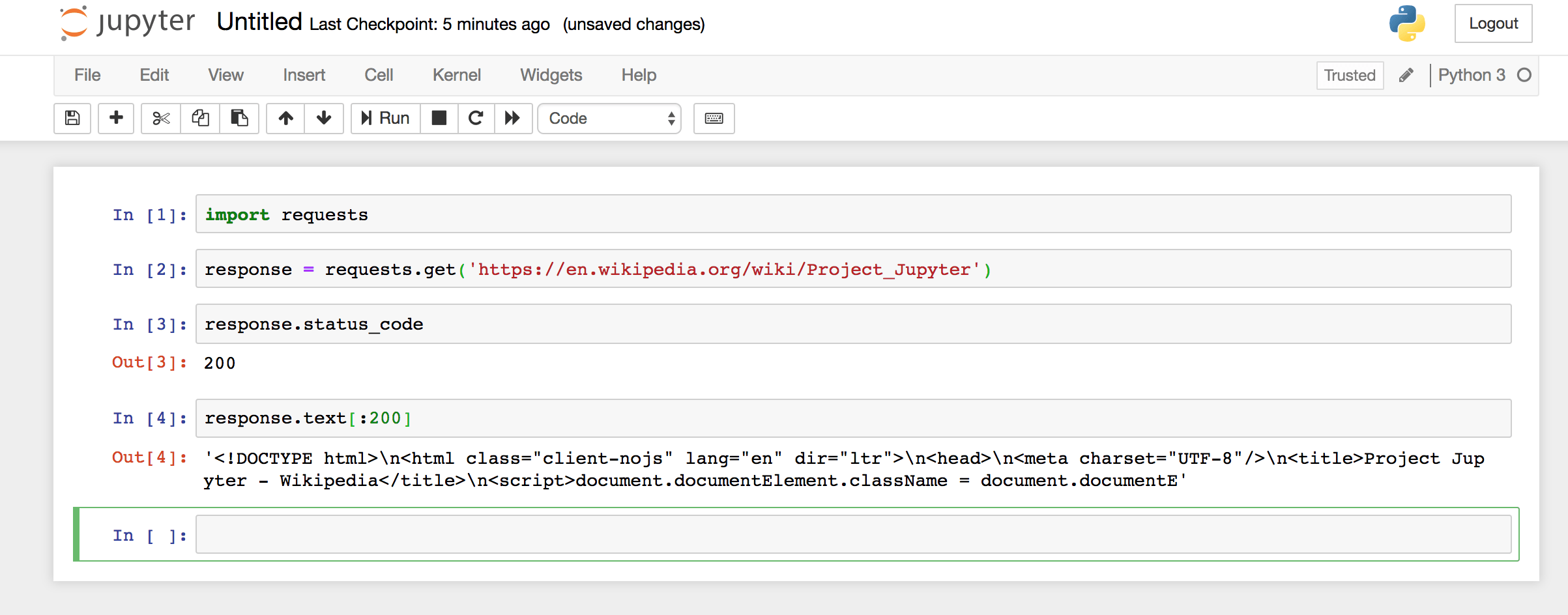Insert cell below with plus icon
1568x615 pixels.
tap(116, 118)
